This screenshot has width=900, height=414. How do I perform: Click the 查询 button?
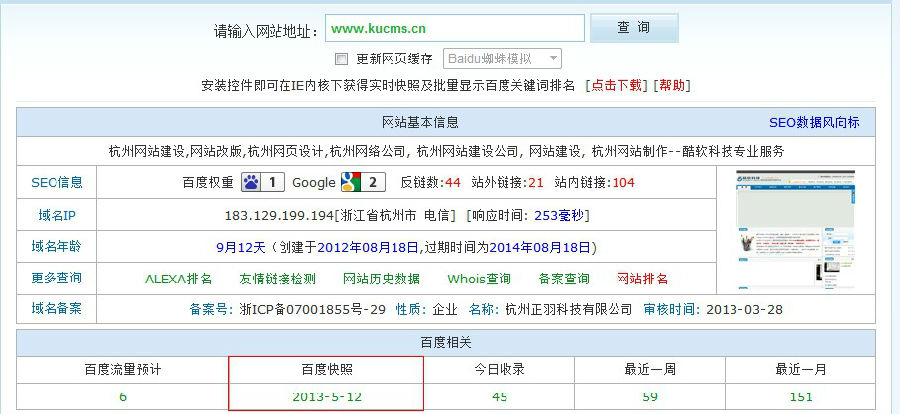tap(634, 28)
